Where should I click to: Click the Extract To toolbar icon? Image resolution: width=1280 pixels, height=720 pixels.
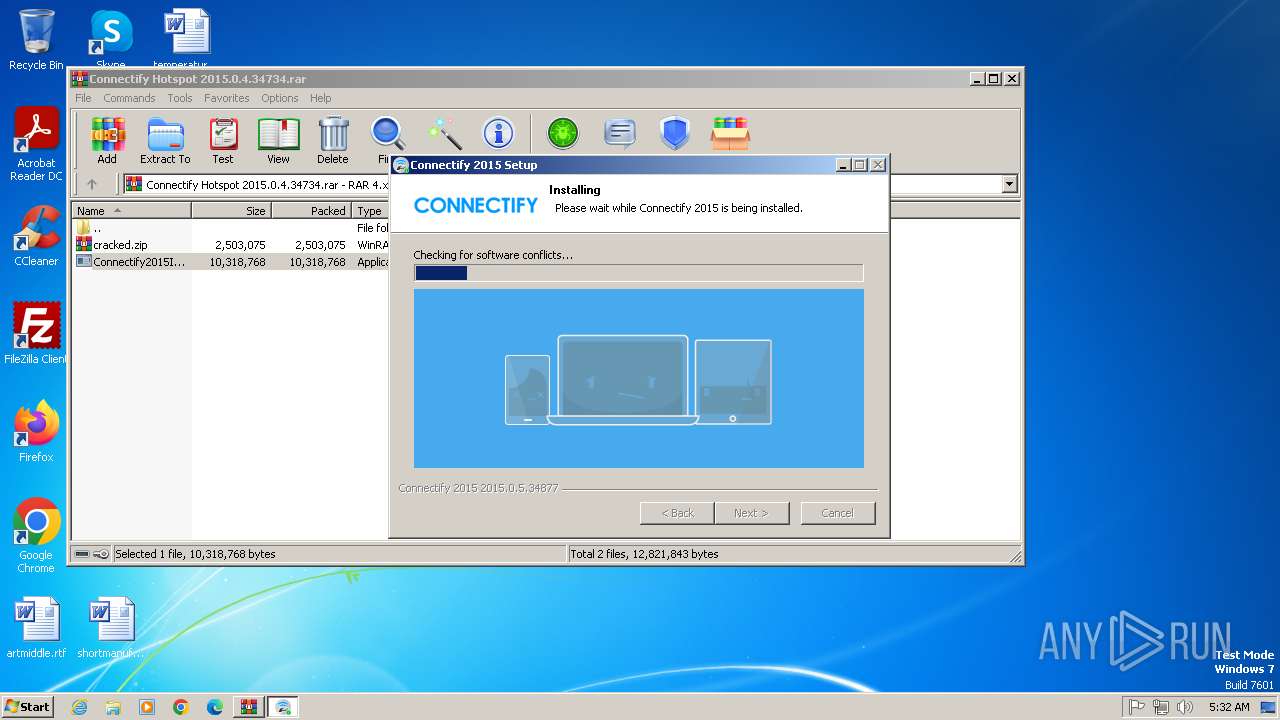click(x=165, y=140)
